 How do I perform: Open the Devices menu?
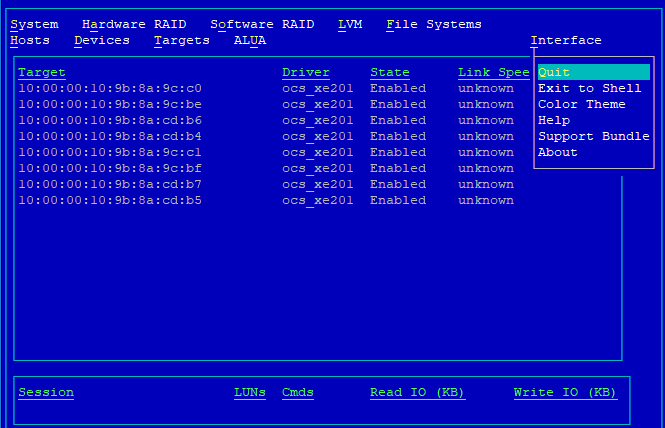(x=102, y=40)
